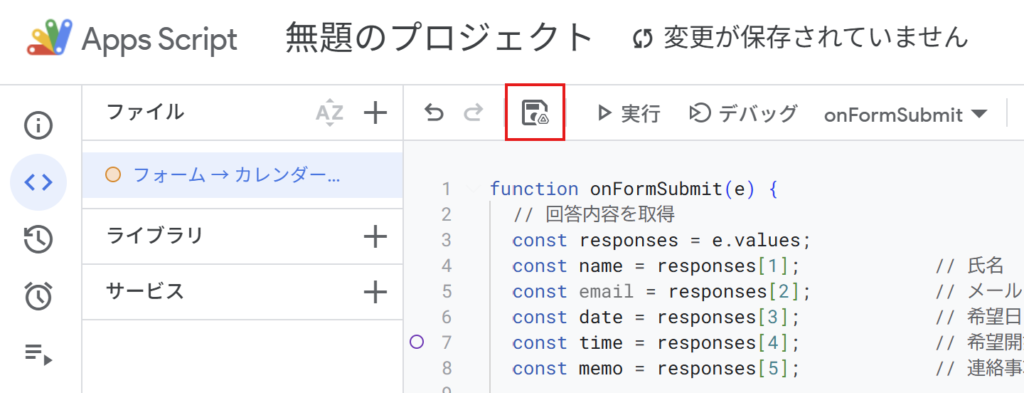
Task: Add a library with plus icon
Action: point(375,236)
